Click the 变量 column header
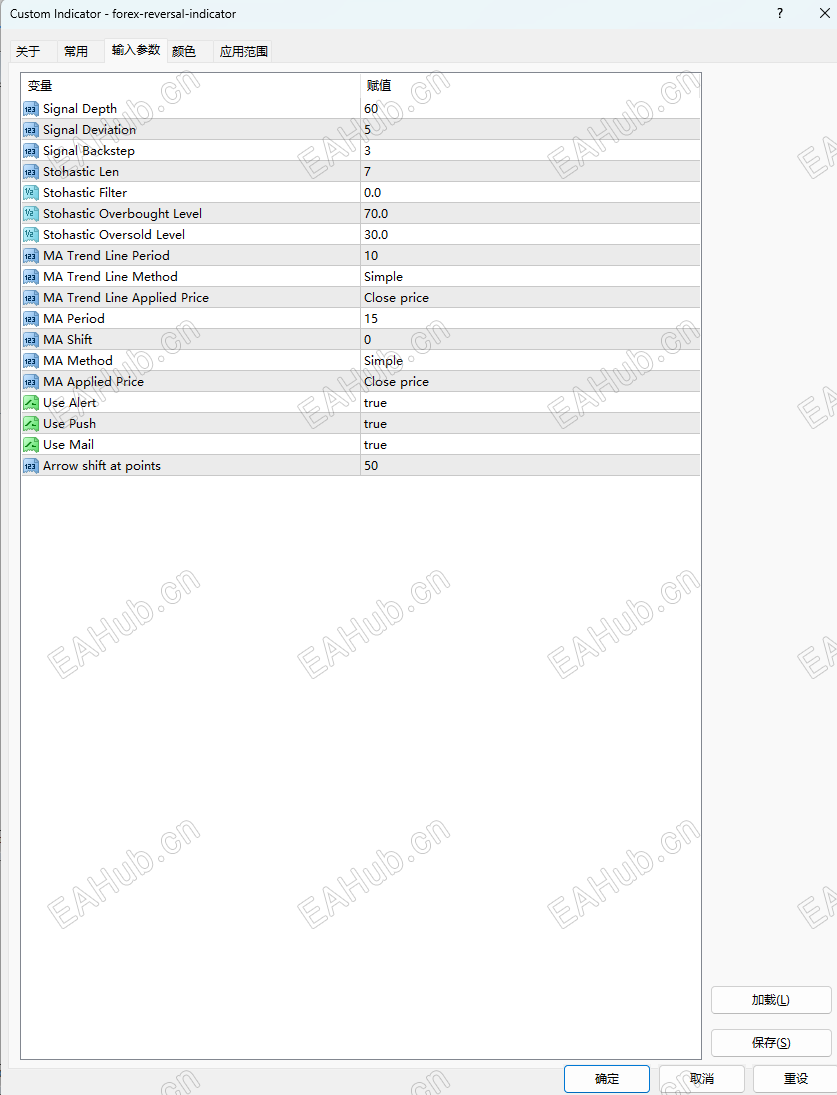Viewport: 837px width, 1095px height. (x=191, y=86)
